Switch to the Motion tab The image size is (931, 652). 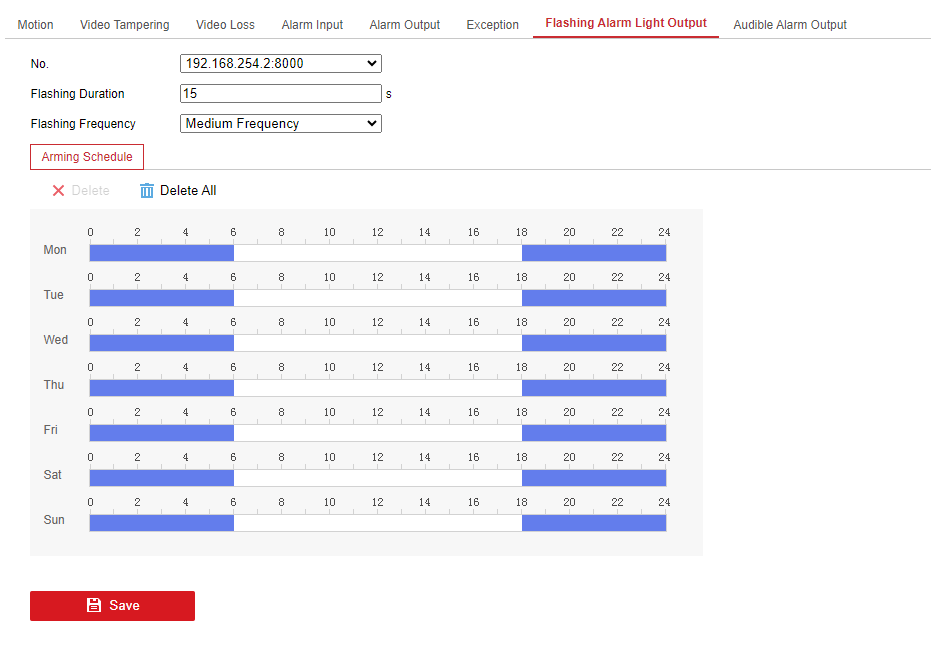point(36,25)
